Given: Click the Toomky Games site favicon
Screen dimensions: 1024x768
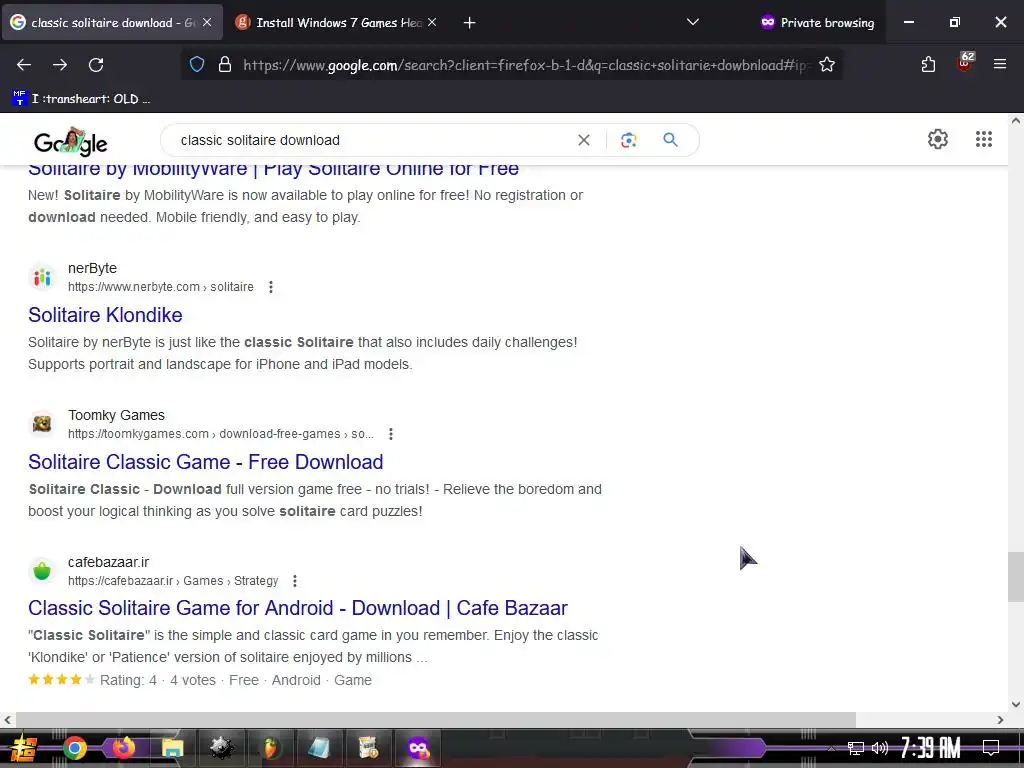Looking at the screenshot, I should pyautogui.click(x=42, y=424).
